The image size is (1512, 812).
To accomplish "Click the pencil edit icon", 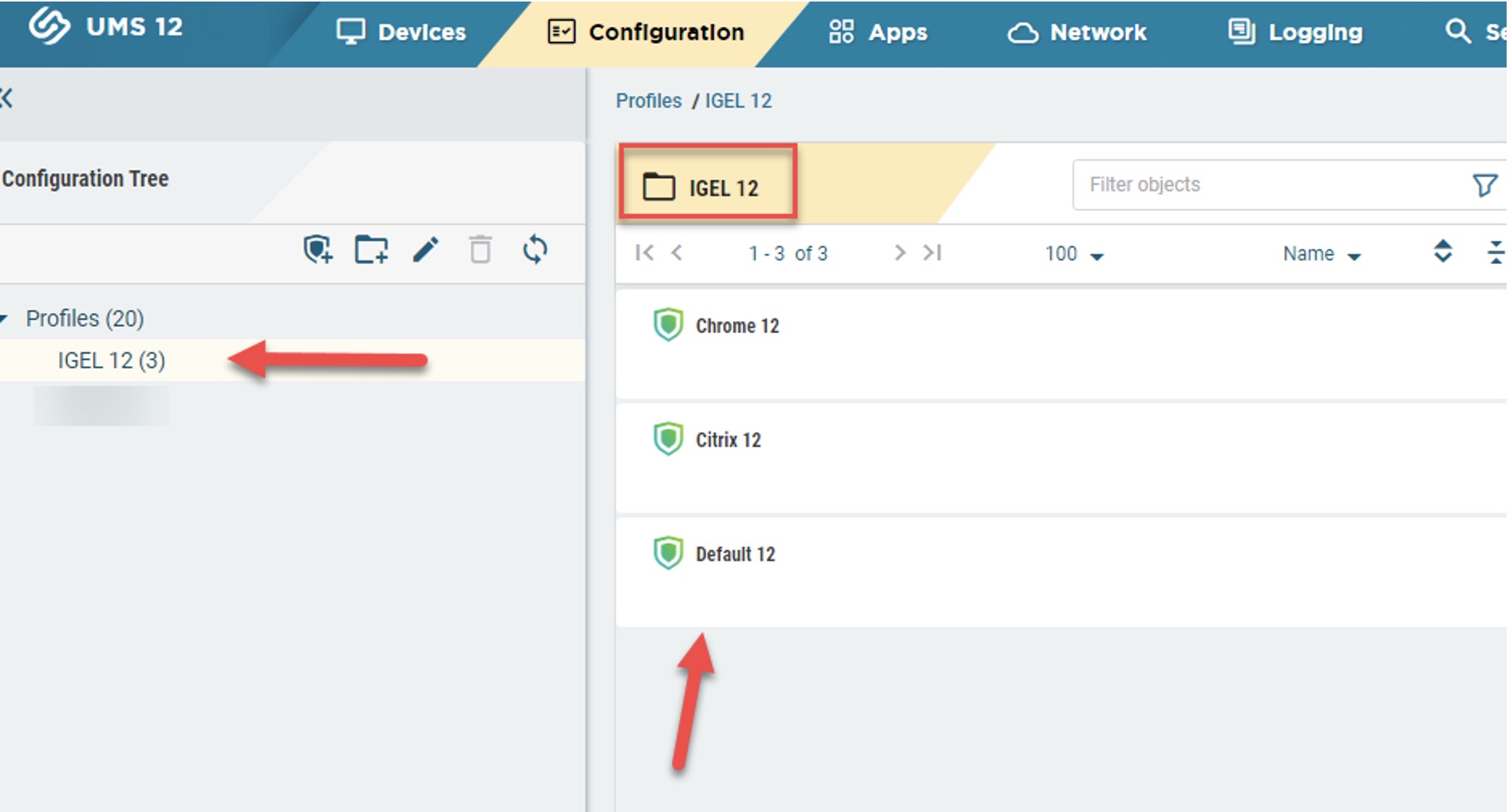I will click(426, 250).
